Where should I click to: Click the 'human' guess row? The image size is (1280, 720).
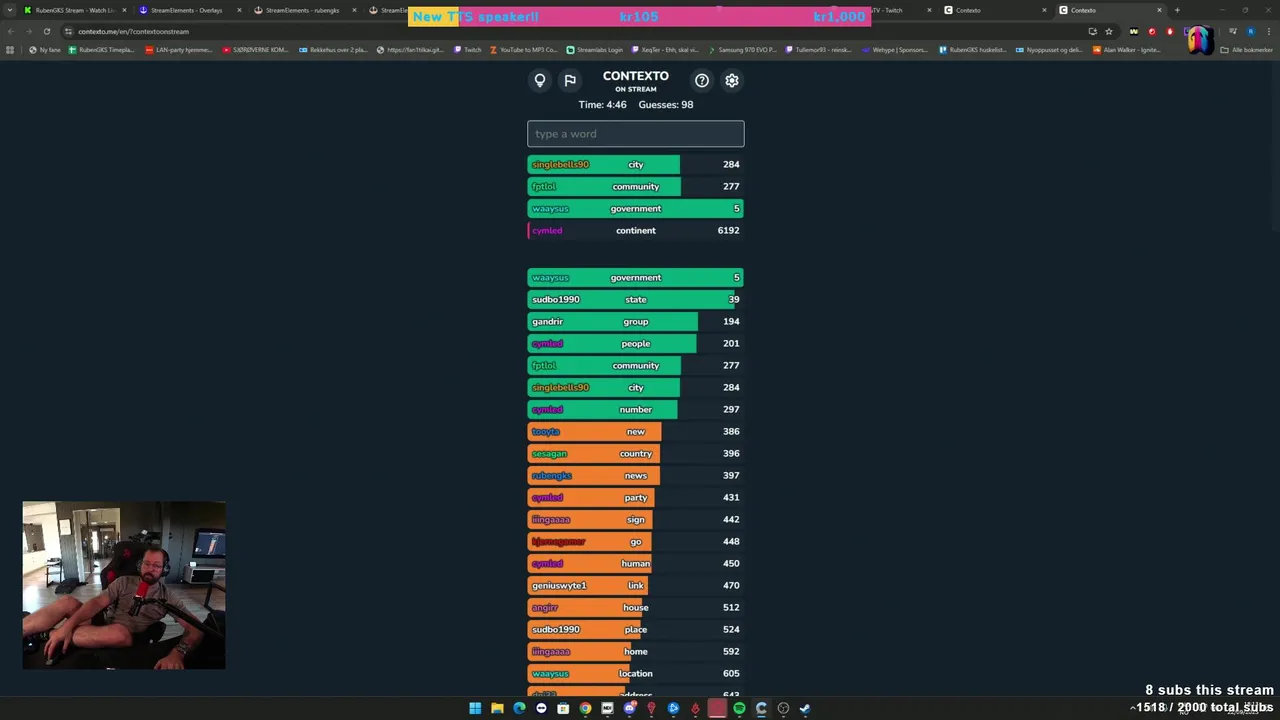[636, 563]
